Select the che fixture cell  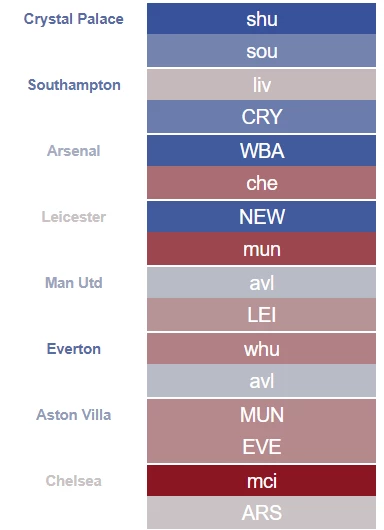click(x=261, y=182)
